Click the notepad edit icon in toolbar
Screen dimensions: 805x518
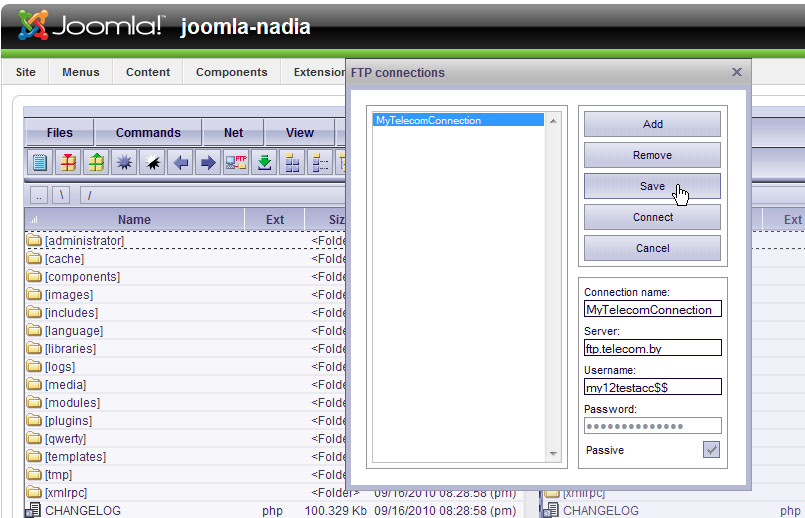[x=40, y=163]
